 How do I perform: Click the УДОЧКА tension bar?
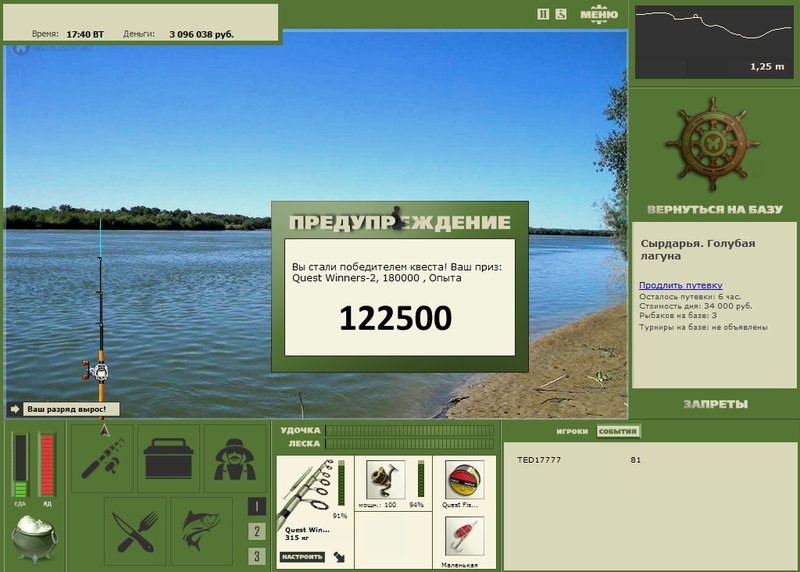pyautogui.click(x=409, y=431)
